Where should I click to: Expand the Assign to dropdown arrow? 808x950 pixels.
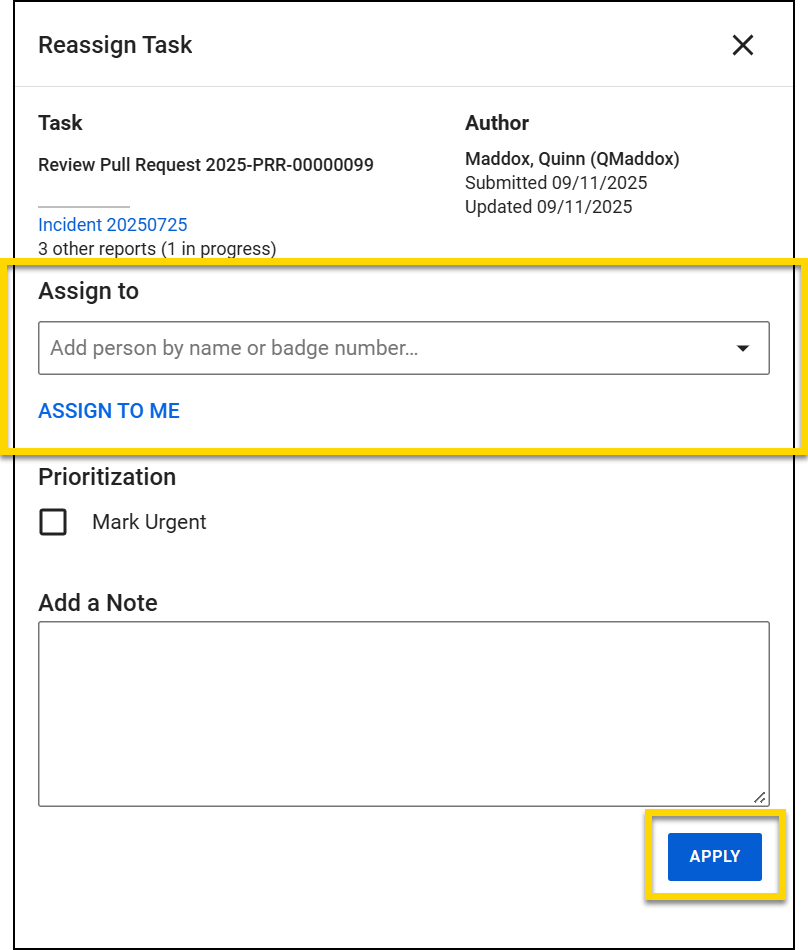coord(743,348)
